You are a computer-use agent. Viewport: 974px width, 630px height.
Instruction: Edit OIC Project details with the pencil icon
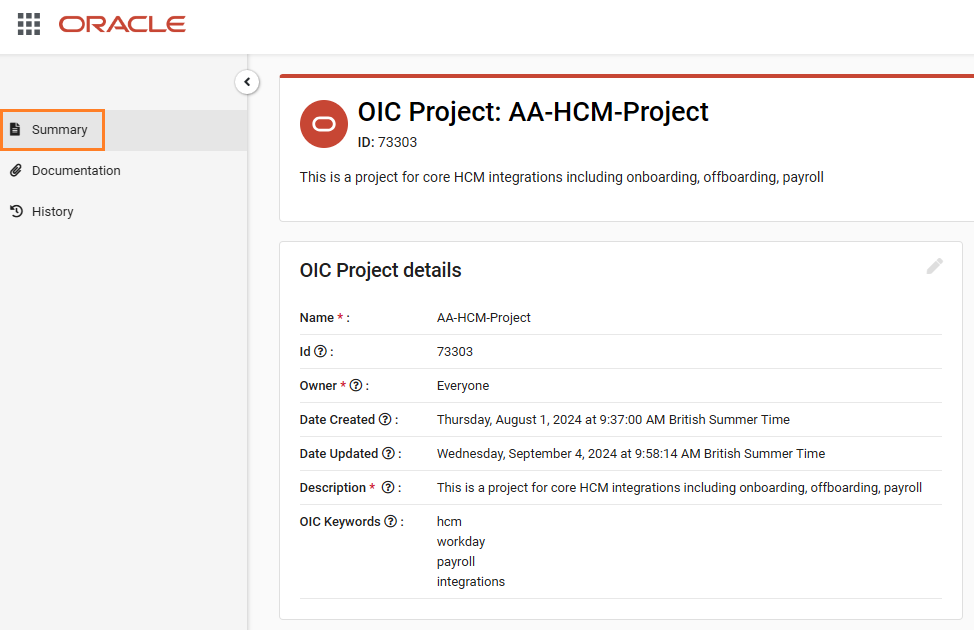pyautogui.click(x=934, y=267)
